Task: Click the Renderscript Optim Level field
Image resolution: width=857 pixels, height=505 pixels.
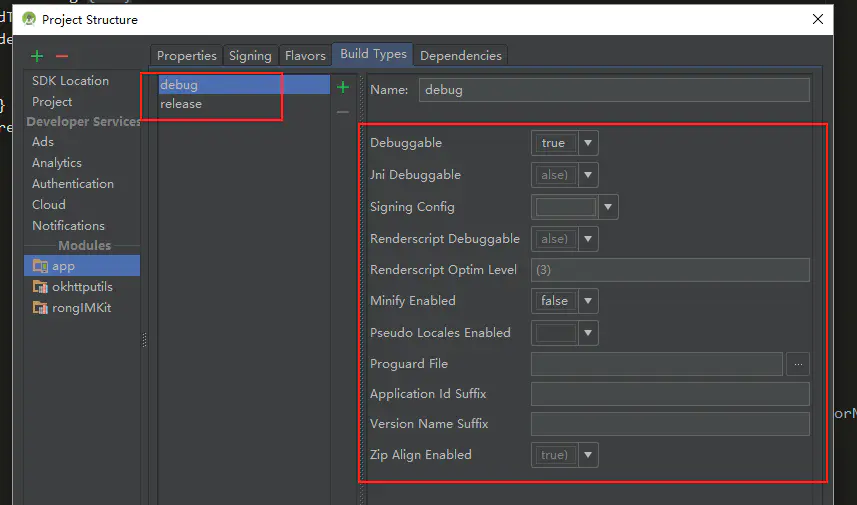Action: (x=670, y=270)
